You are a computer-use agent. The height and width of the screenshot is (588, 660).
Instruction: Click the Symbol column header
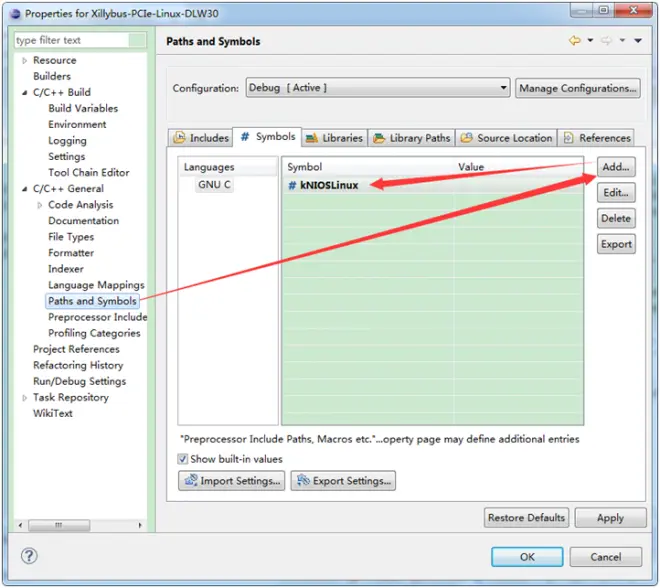(x=367, y=167)
